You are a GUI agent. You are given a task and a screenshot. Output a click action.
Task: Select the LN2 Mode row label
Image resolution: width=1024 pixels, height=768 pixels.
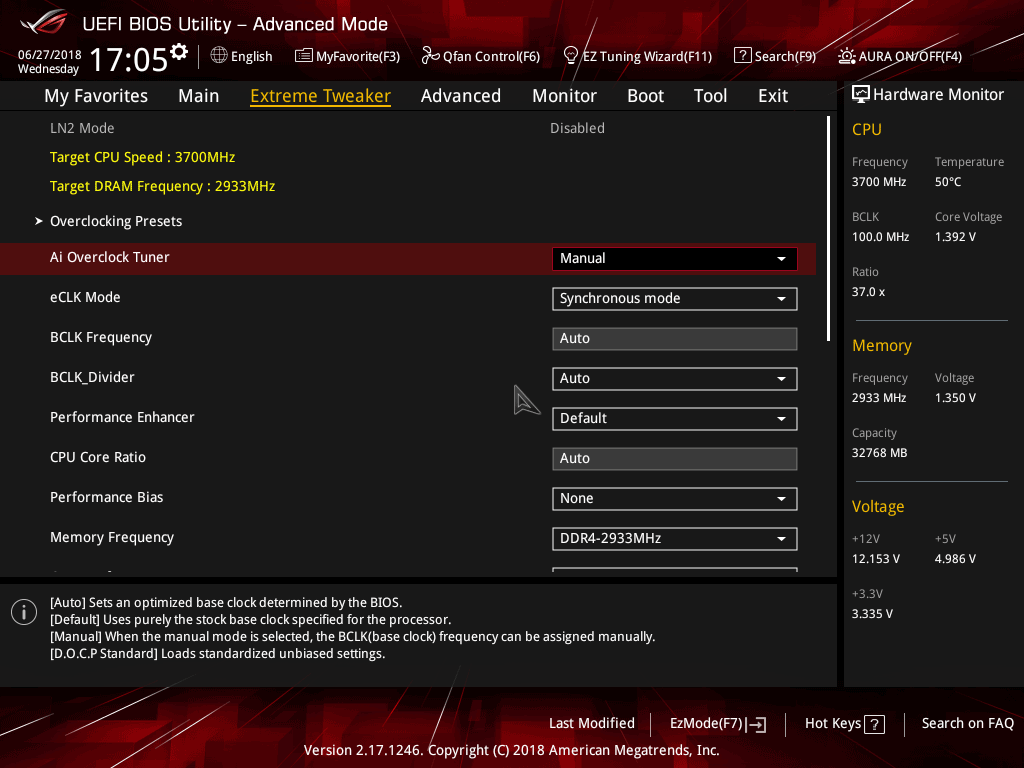point(82,129)
